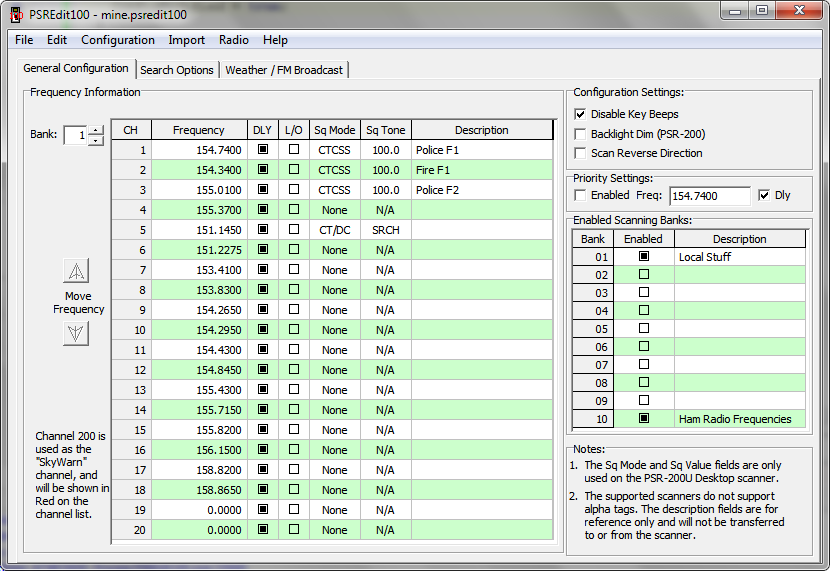This screenshot has height=571, width=830.
Task: Decrement the Bank number spinner down
Action: (96, 140)
